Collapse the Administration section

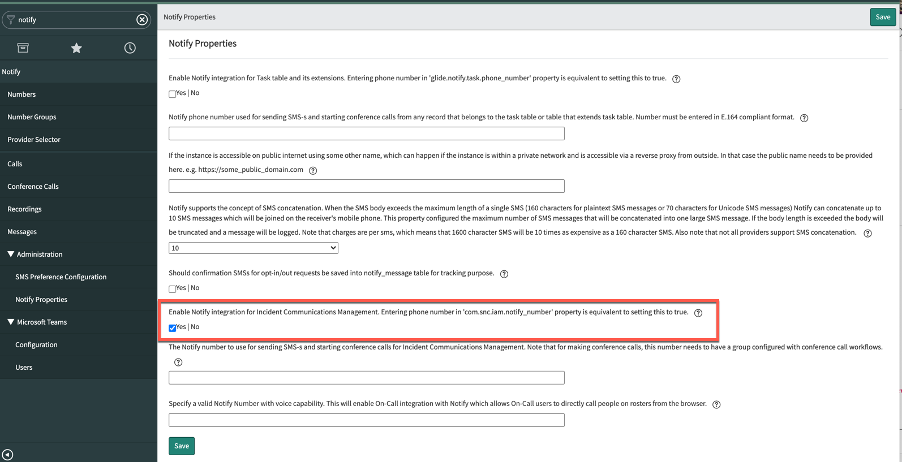10,254
